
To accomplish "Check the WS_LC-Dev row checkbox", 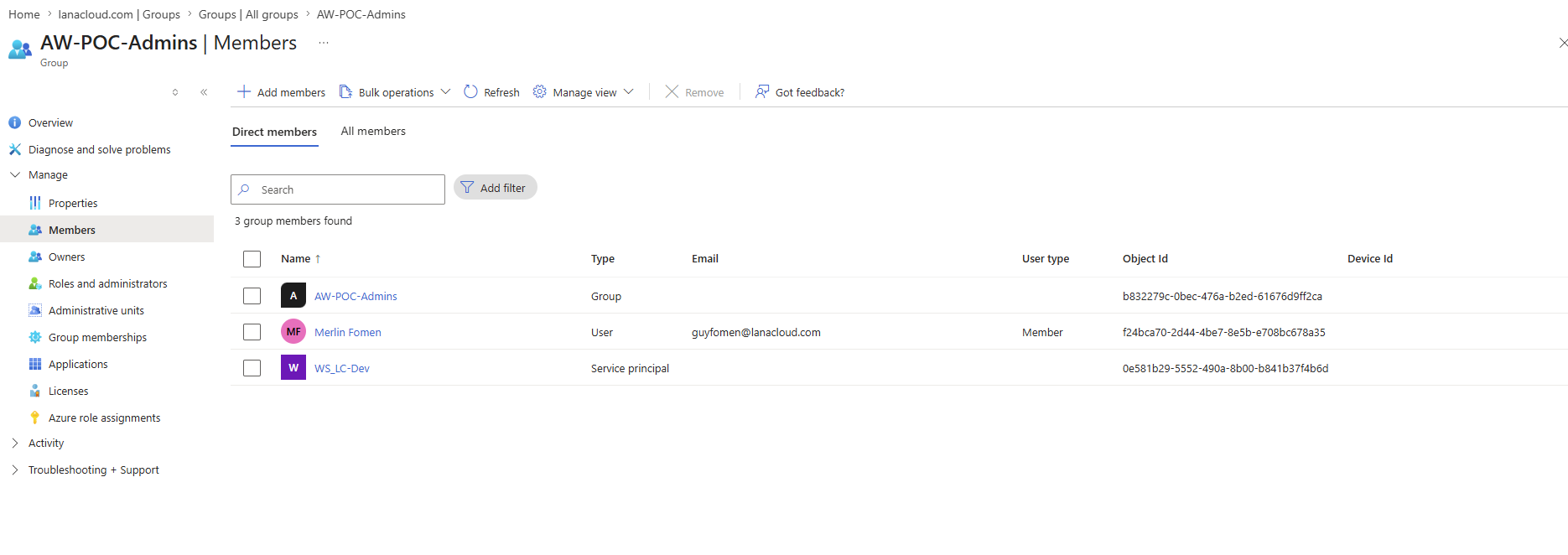I will pyautogui.click(x=252, y=368).
